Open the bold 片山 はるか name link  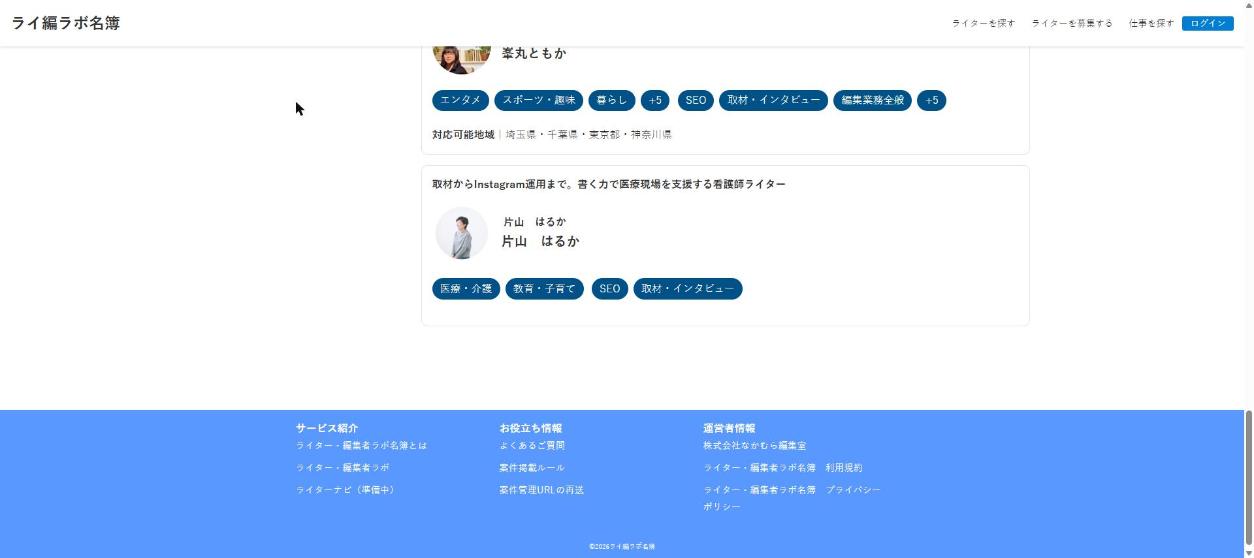(540, 241)
